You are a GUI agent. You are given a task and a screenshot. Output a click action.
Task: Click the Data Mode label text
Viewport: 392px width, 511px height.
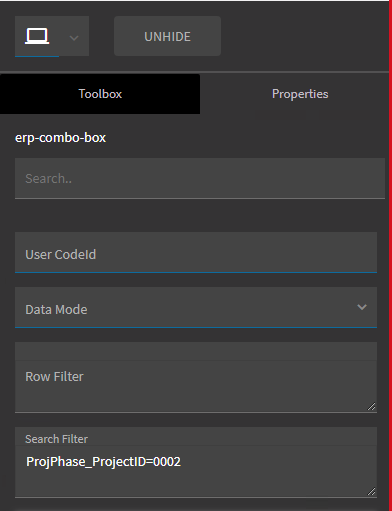point(56,310)
